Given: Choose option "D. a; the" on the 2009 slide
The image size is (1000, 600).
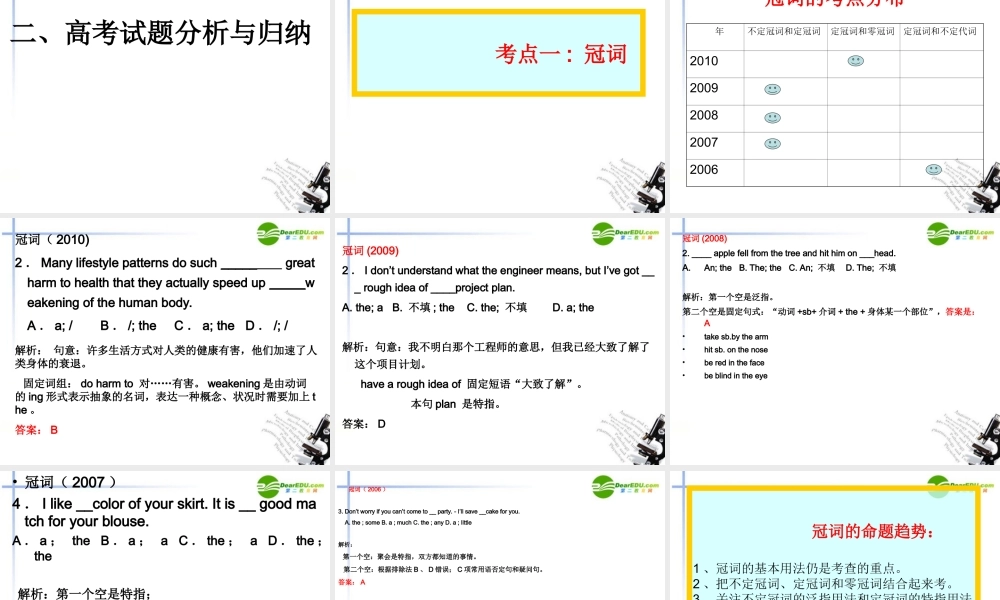Looking at the screenshot, I should pos(573,308).
